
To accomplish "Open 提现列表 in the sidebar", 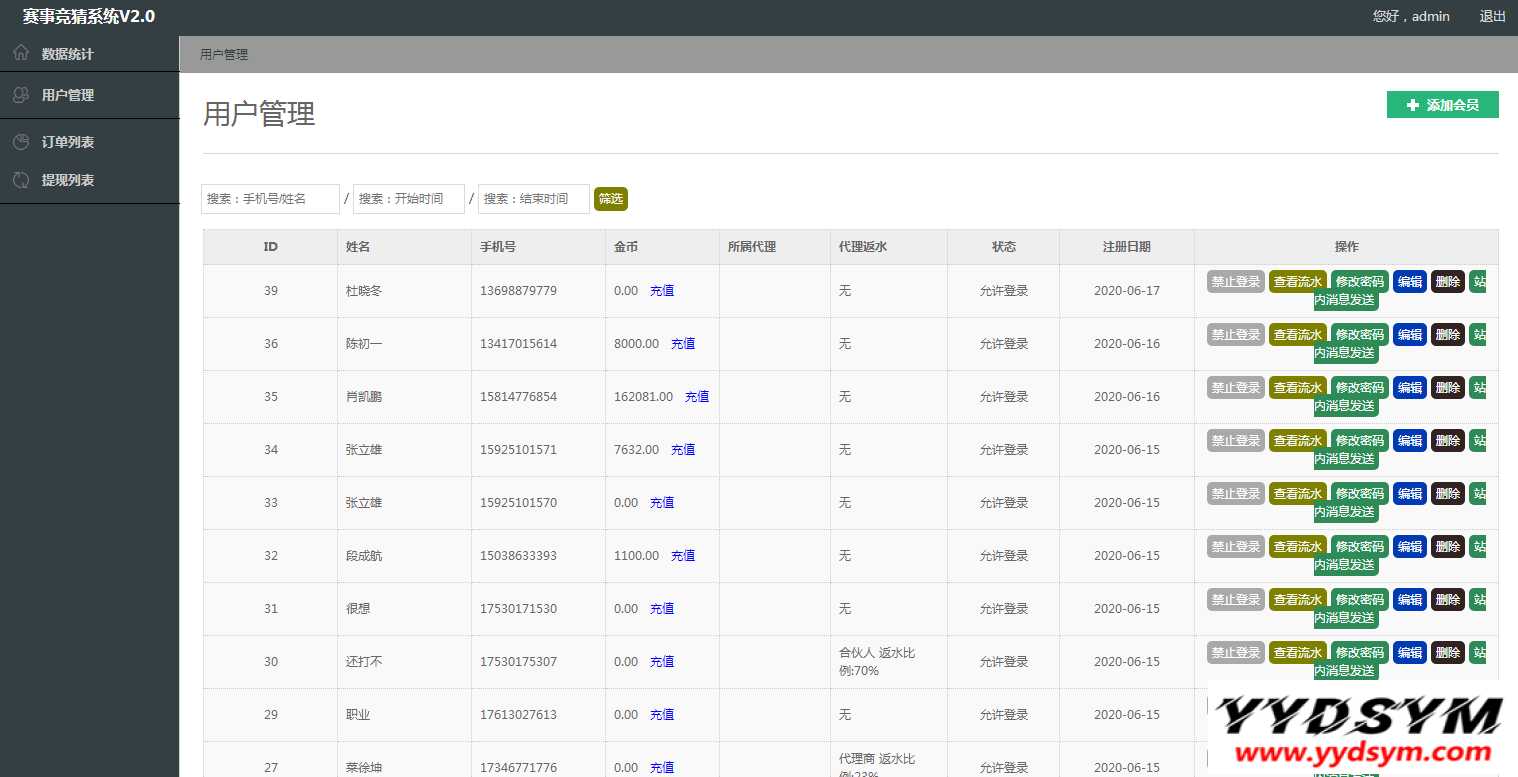I will [x=68, y=180].
